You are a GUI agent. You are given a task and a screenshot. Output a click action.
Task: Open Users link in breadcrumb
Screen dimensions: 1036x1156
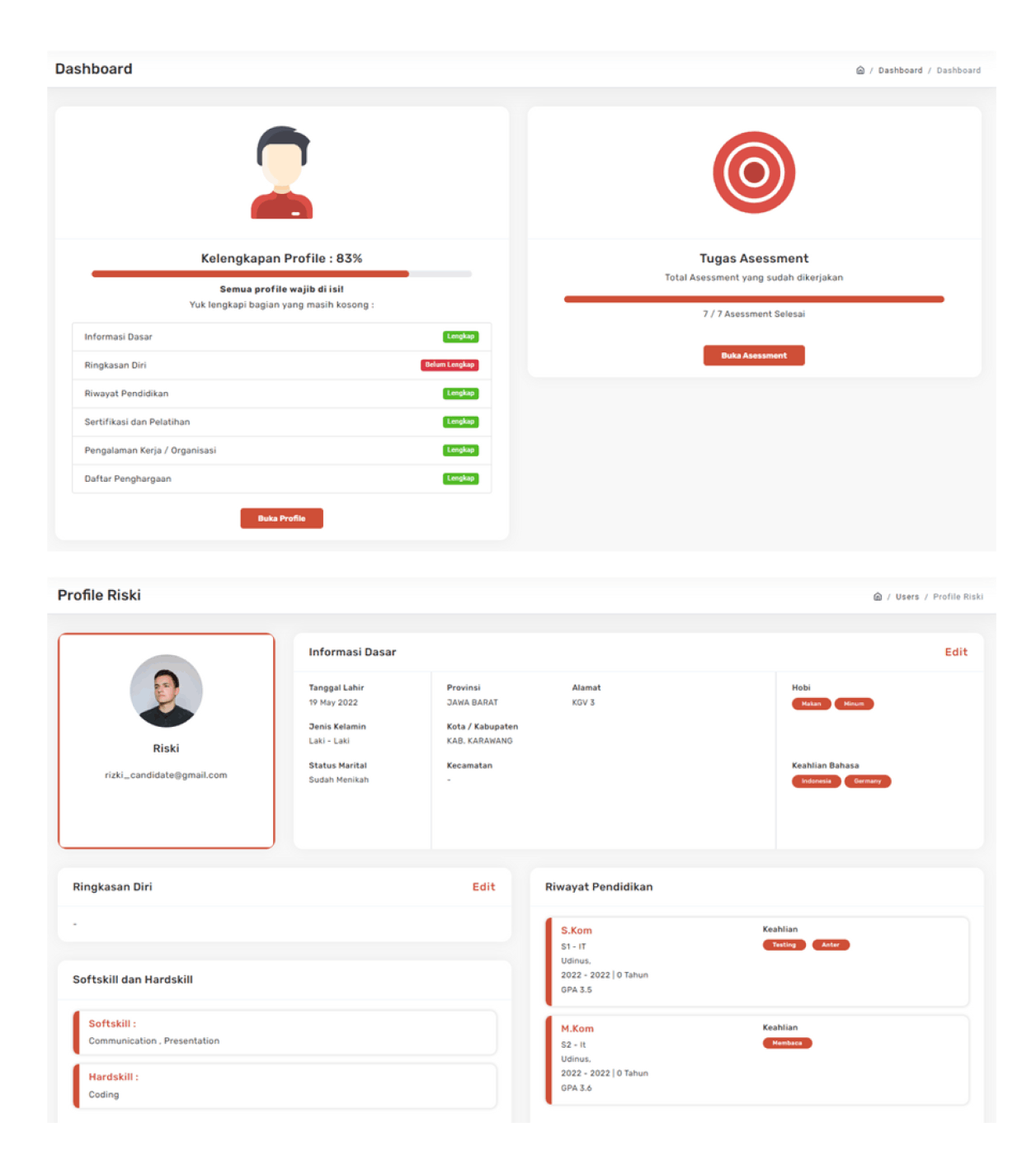tap(906, 597)
